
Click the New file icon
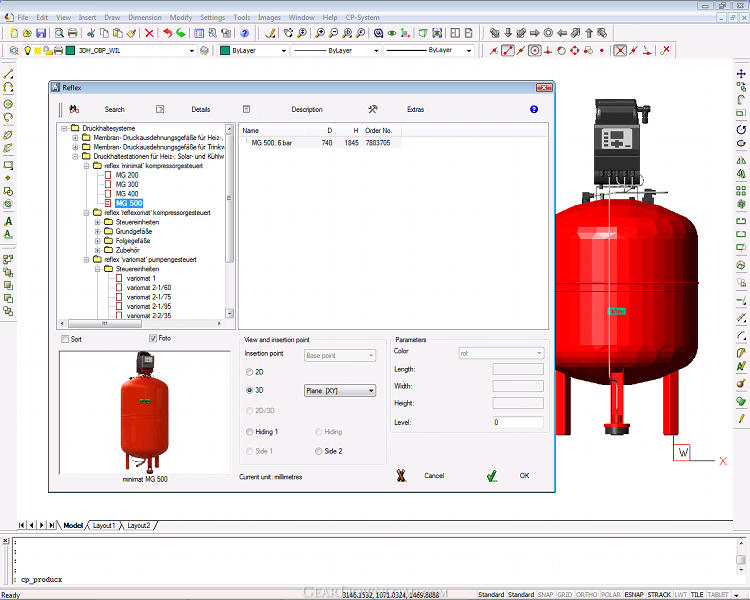[x=14, y=33]
